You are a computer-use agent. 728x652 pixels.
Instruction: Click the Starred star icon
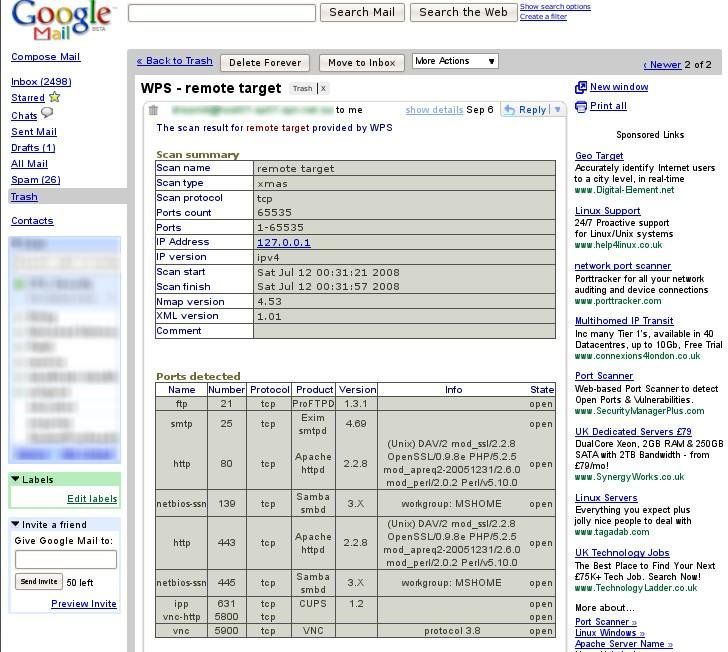pos(55,97)
